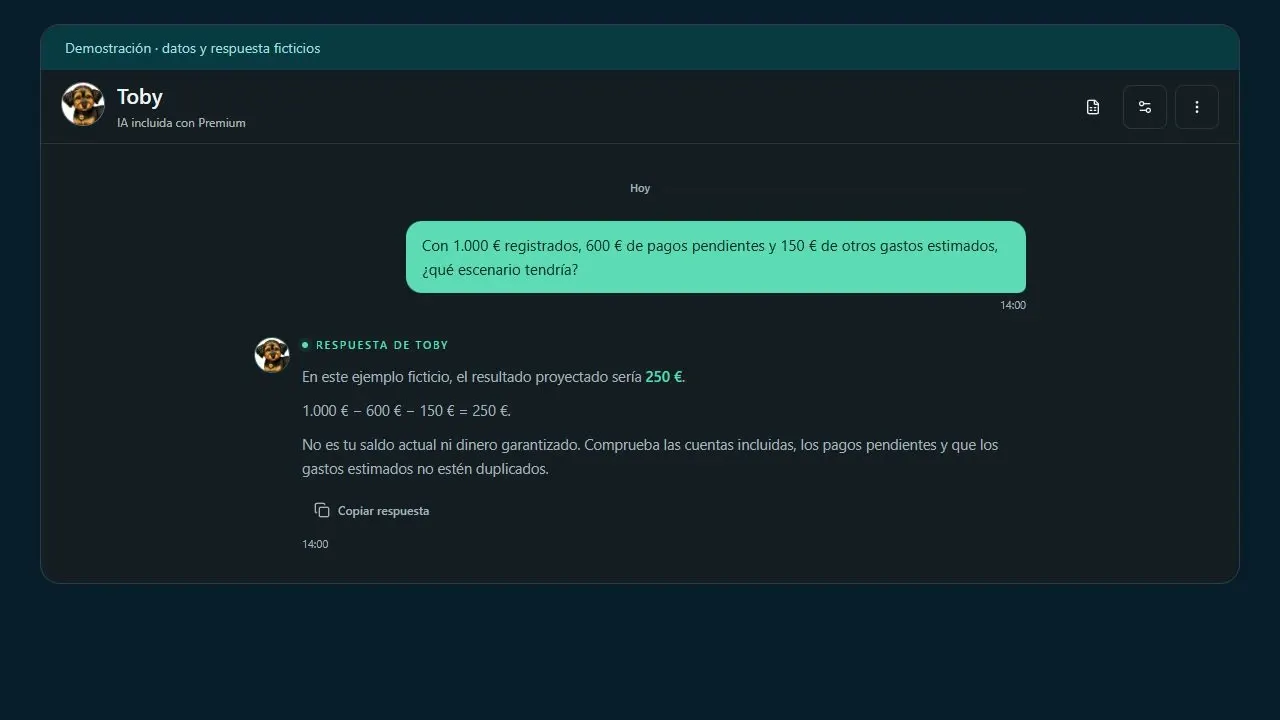Click the RESPUESTA DE TOBY label
The image size is (1280, 720).
(382, 345)
